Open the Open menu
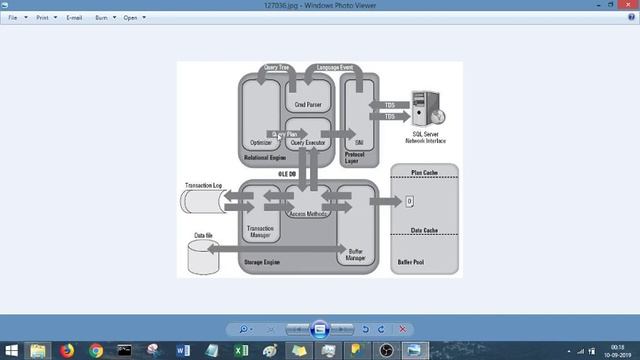 (130, 18)
